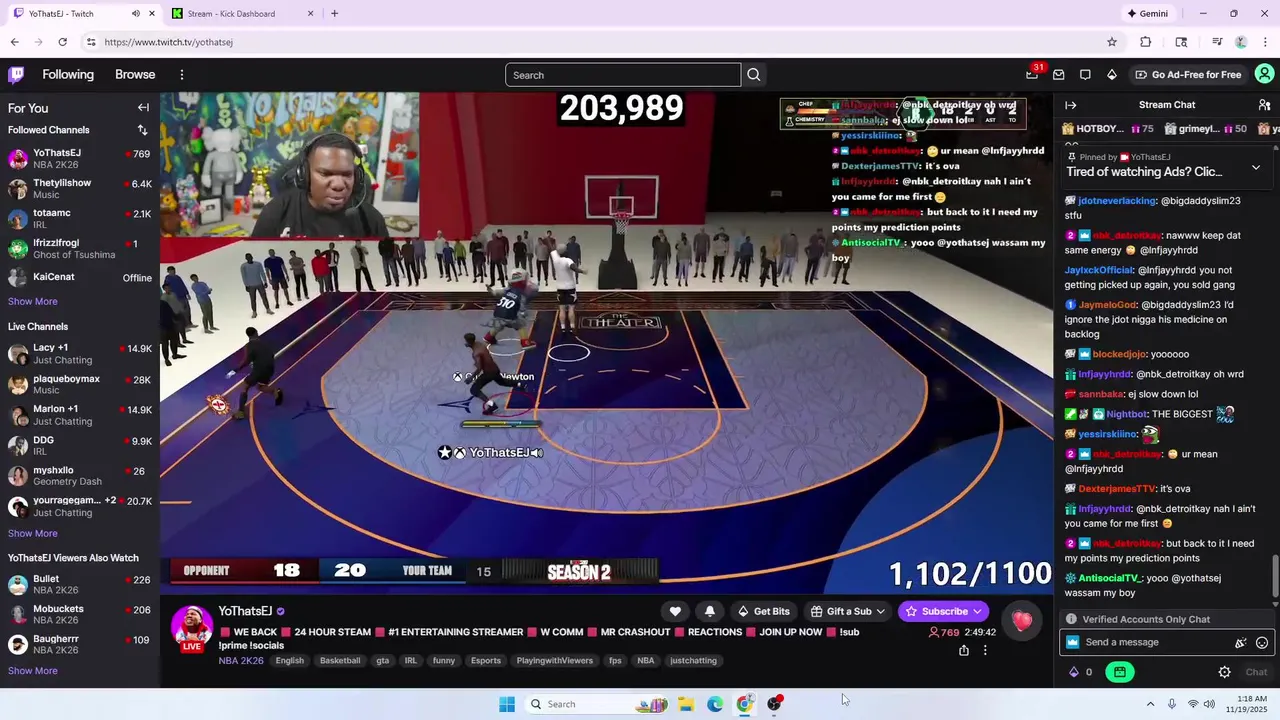This screenshot has height=720, width=1280.
Task: Open DDG live channel
Action: 80,445
